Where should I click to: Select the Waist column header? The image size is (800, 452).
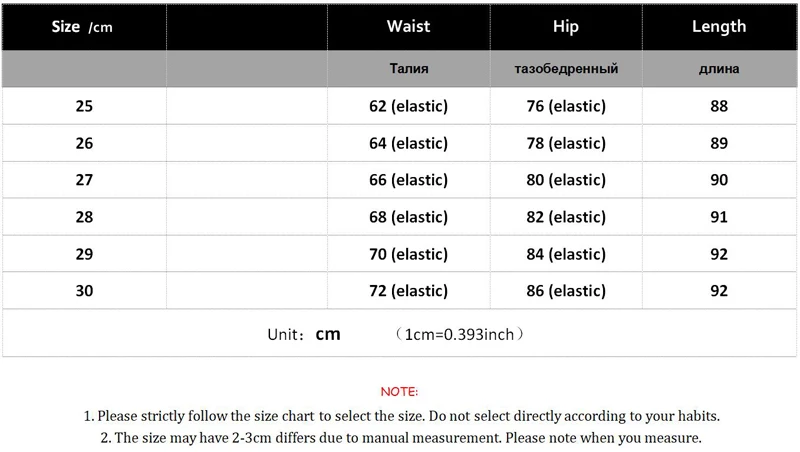point(409,27)
